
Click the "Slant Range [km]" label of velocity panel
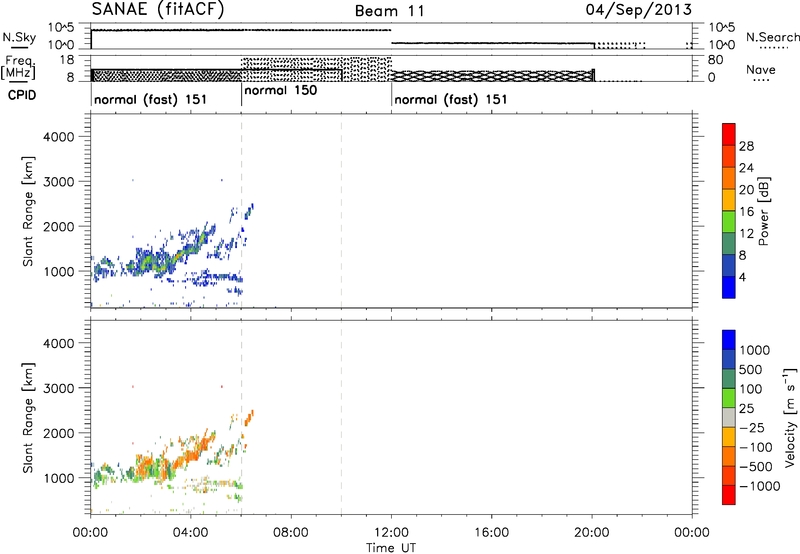pos(28,418)
